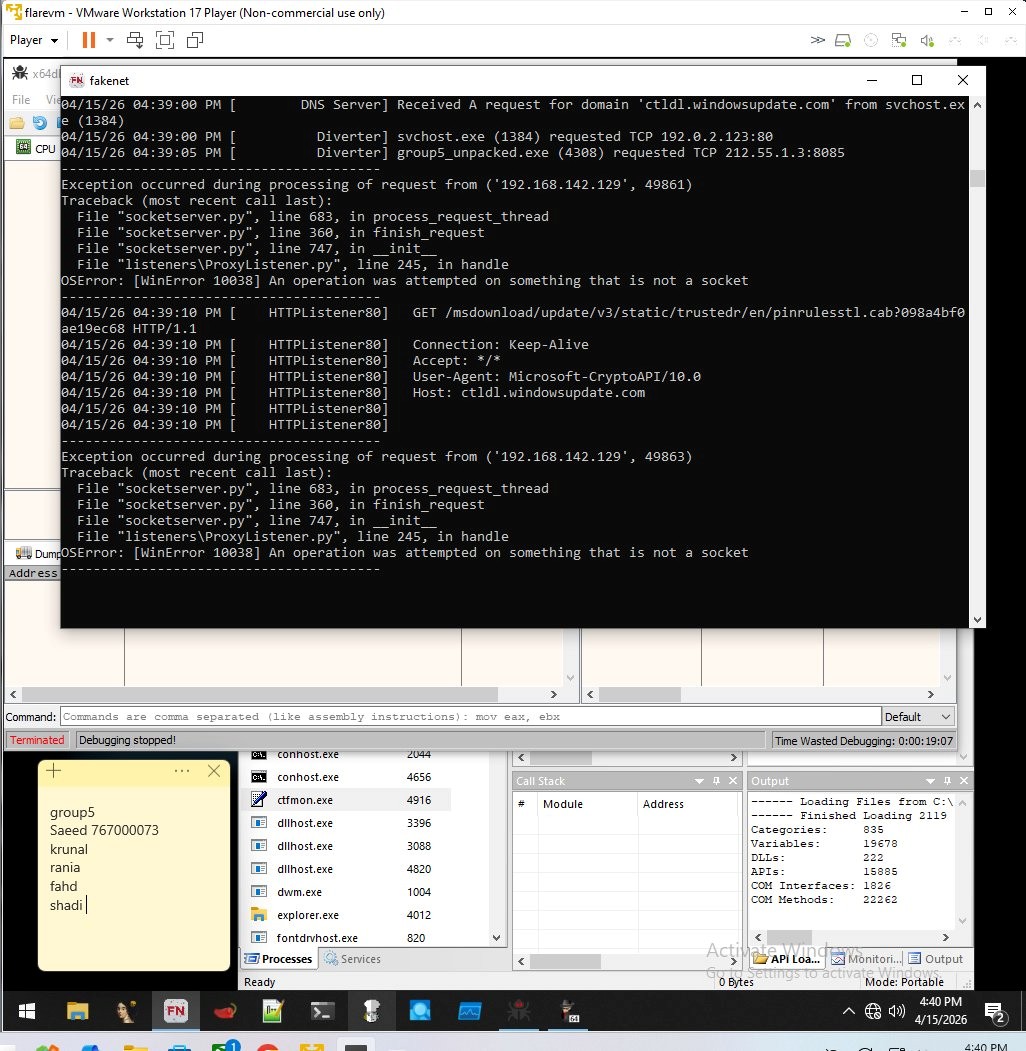Click the 'Saeed 767000073' line in sticky note

[104, 830]
